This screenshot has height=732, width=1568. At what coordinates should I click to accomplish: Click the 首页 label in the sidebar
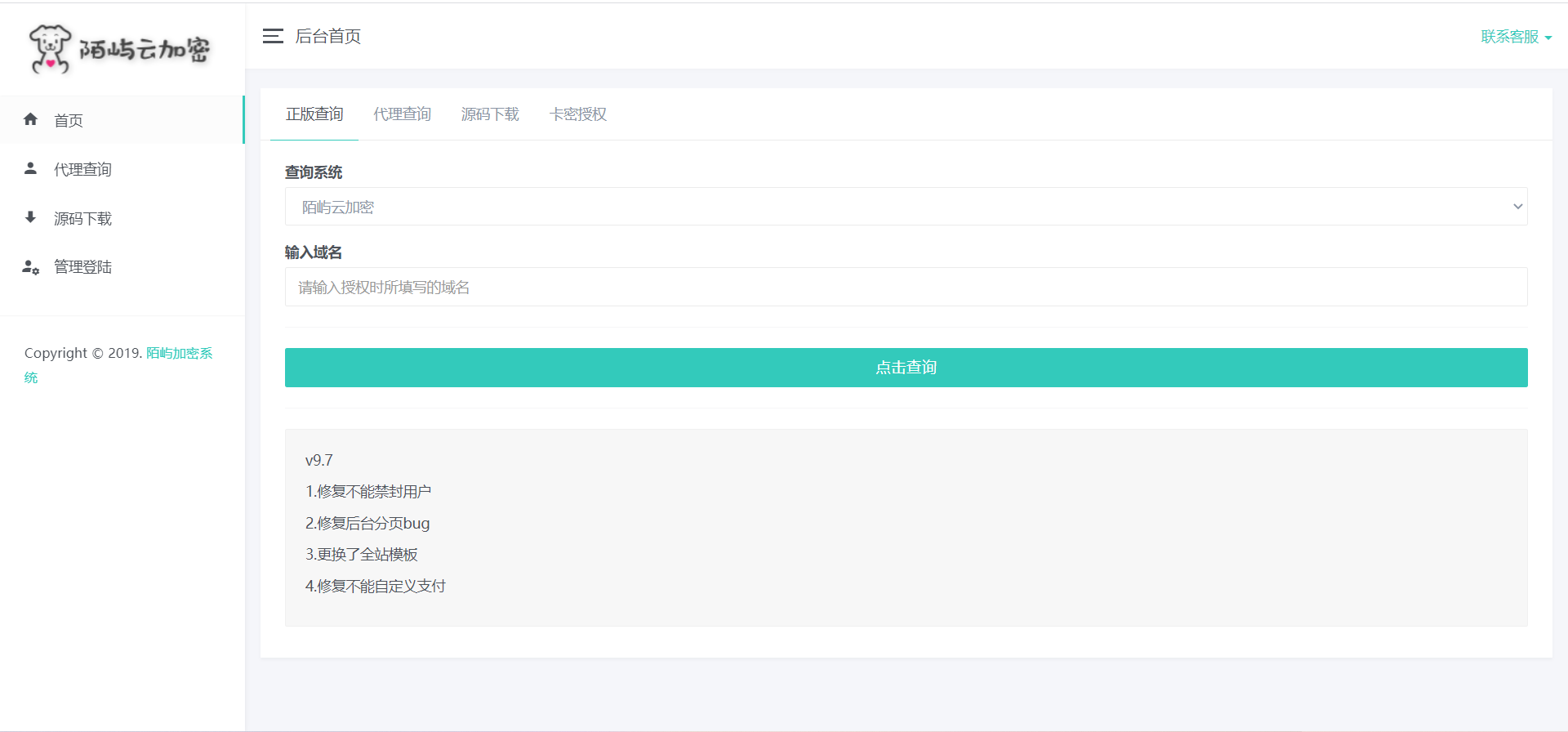coord(69,121)
